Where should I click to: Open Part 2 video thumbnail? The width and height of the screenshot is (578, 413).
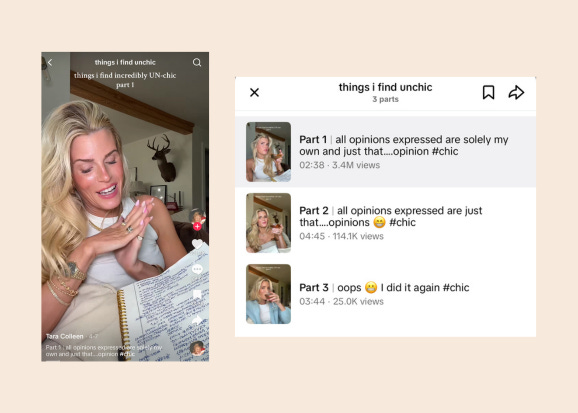(x=268, y=223)
